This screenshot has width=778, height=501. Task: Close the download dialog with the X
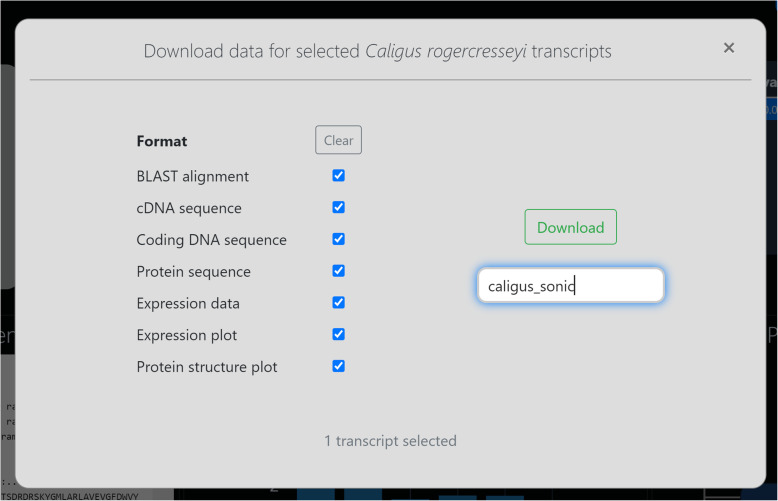click(x=729, y=48)
